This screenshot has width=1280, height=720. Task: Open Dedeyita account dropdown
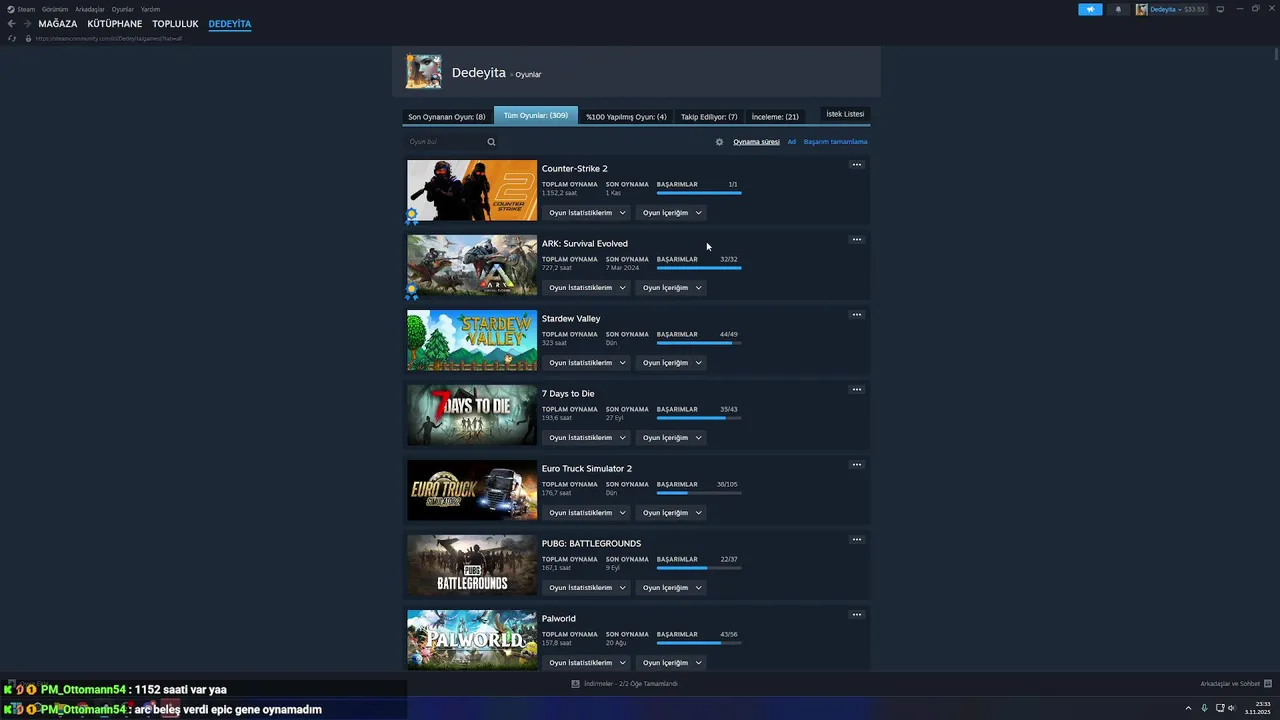(1170, 9)
